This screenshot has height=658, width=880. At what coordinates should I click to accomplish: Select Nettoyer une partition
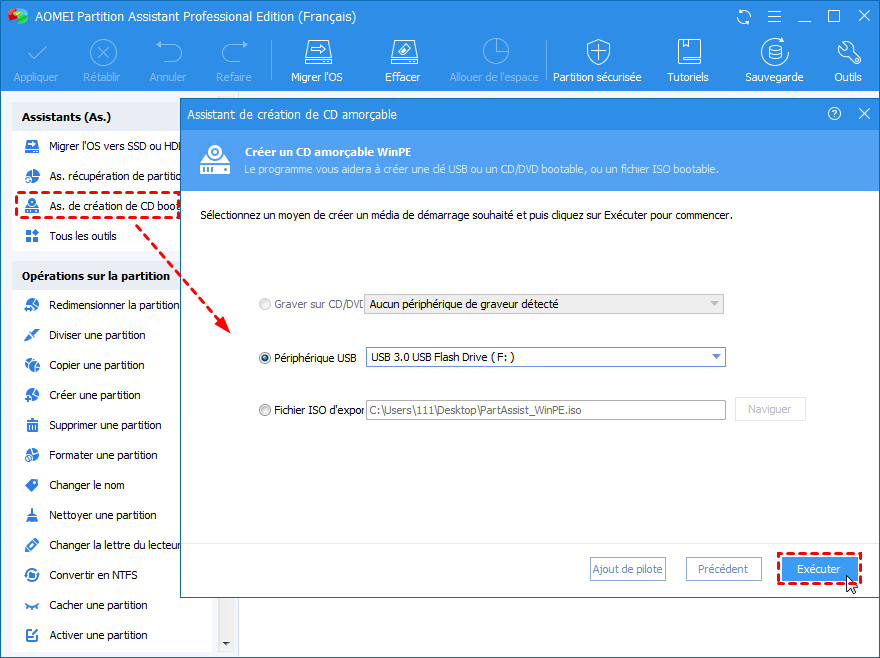click(x=90, y=515)
